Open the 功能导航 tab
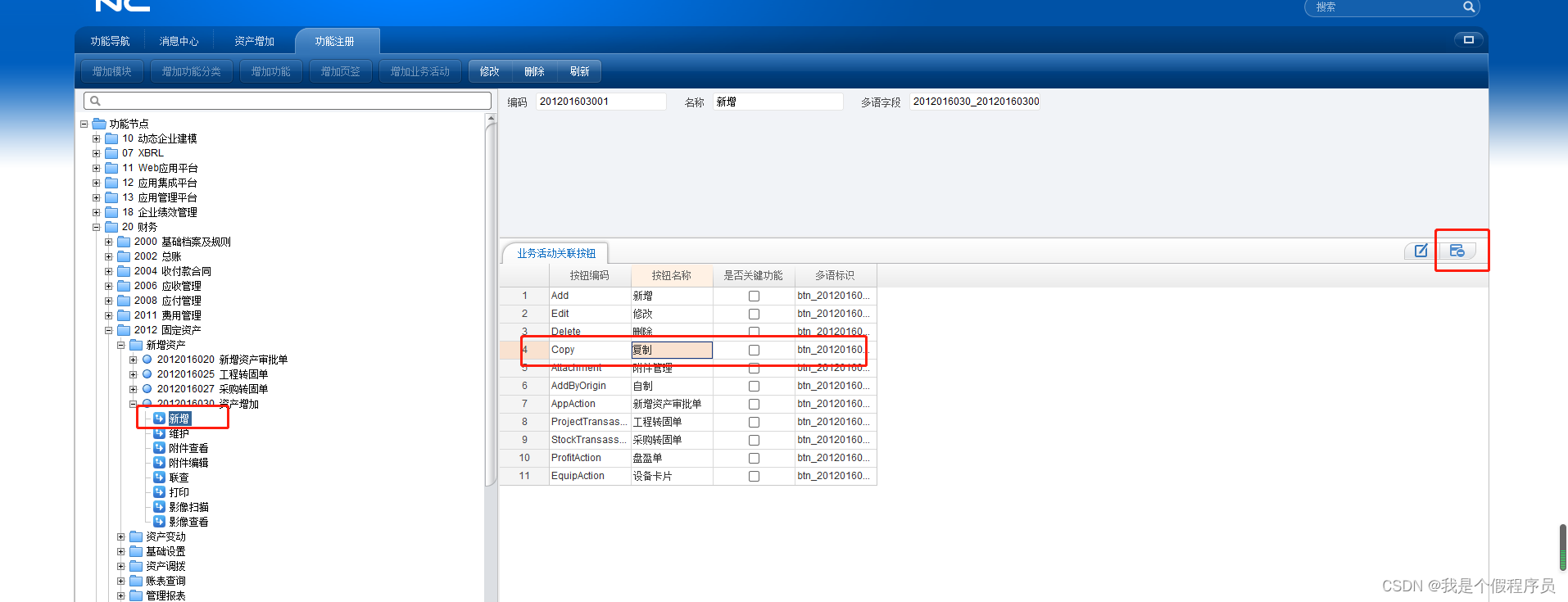Image resolution: width=1568 pixels, height=602 pixels. [110, 41]
